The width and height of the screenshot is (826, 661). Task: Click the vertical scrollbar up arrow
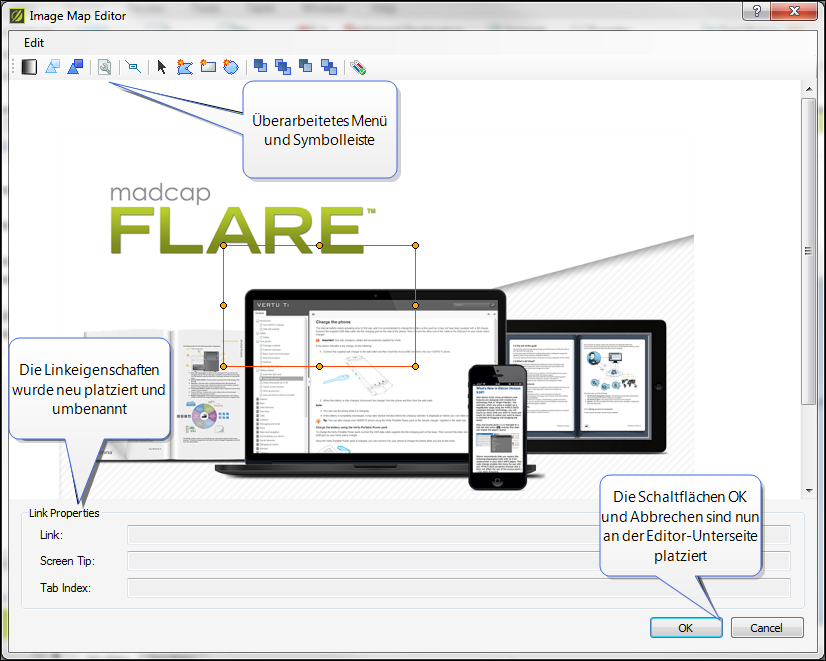click(x=808, y=89)
